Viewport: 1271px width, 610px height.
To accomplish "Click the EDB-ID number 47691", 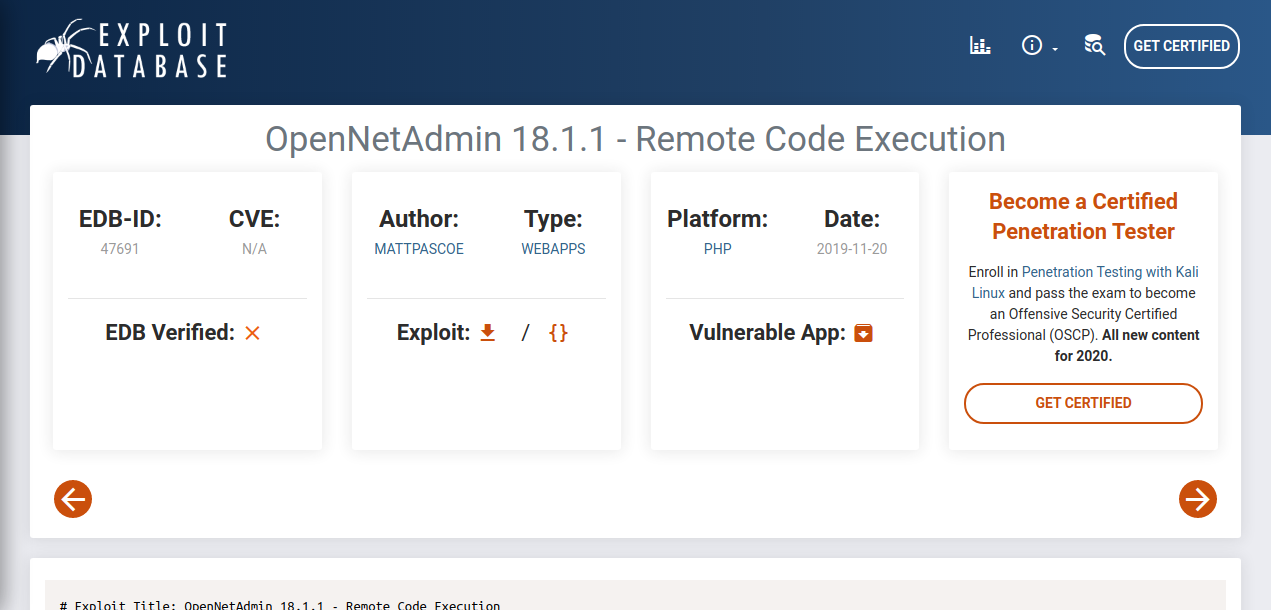I will (120, 249).
